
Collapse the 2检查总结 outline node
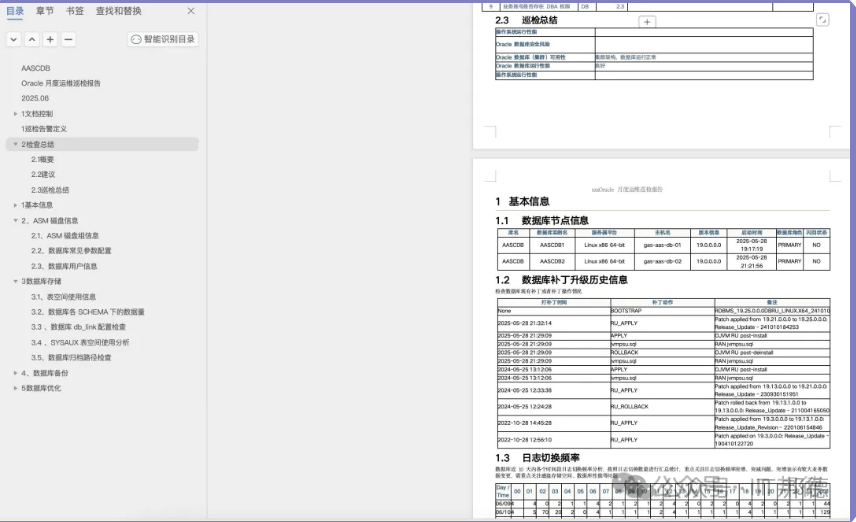(15, 144)
